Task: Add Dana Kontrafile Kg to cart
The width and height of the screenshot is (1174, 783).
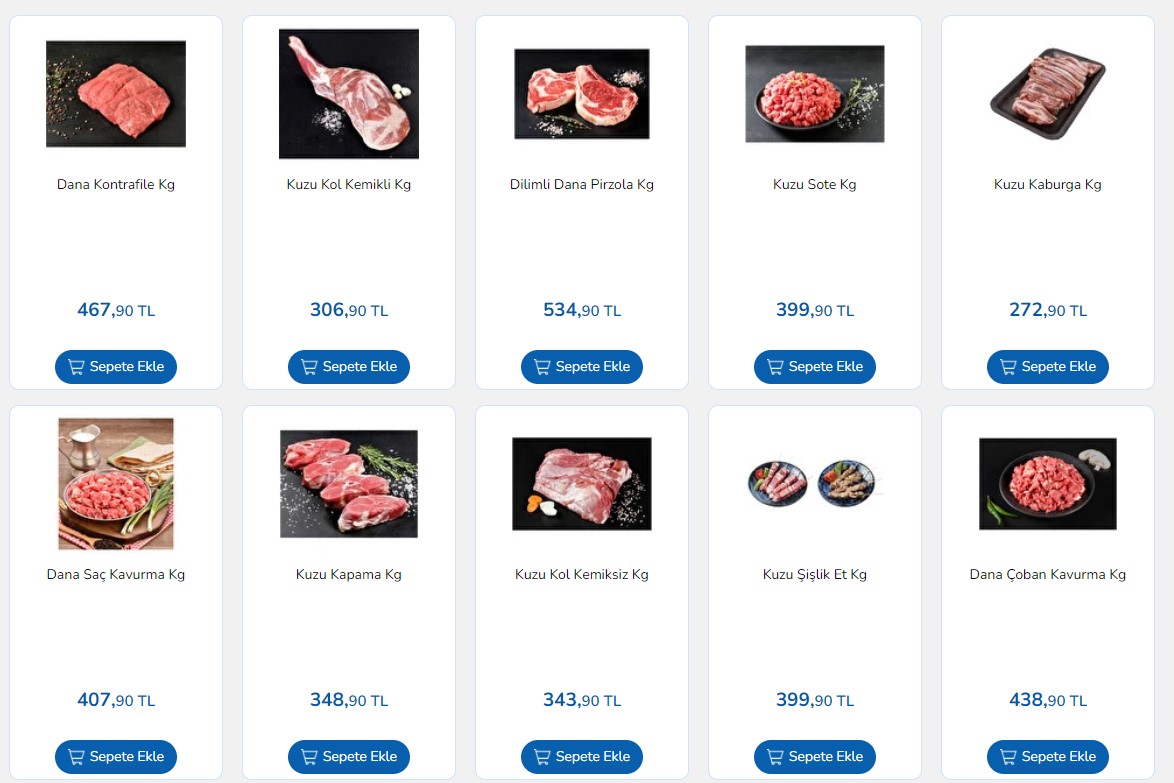Action: pos(116,367)
